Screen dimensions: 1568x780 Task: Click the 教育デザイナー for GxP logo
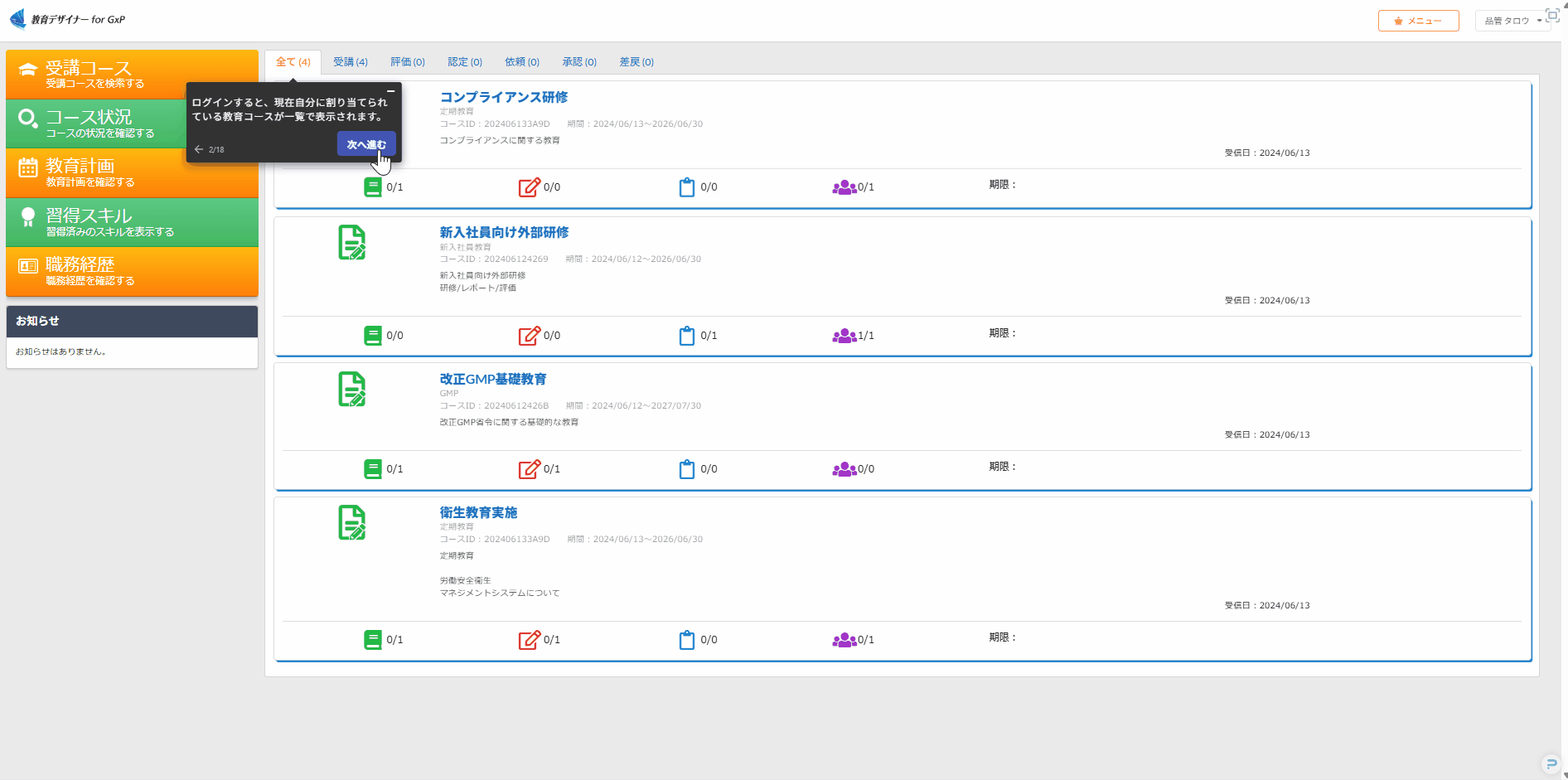tap(67, 19)
